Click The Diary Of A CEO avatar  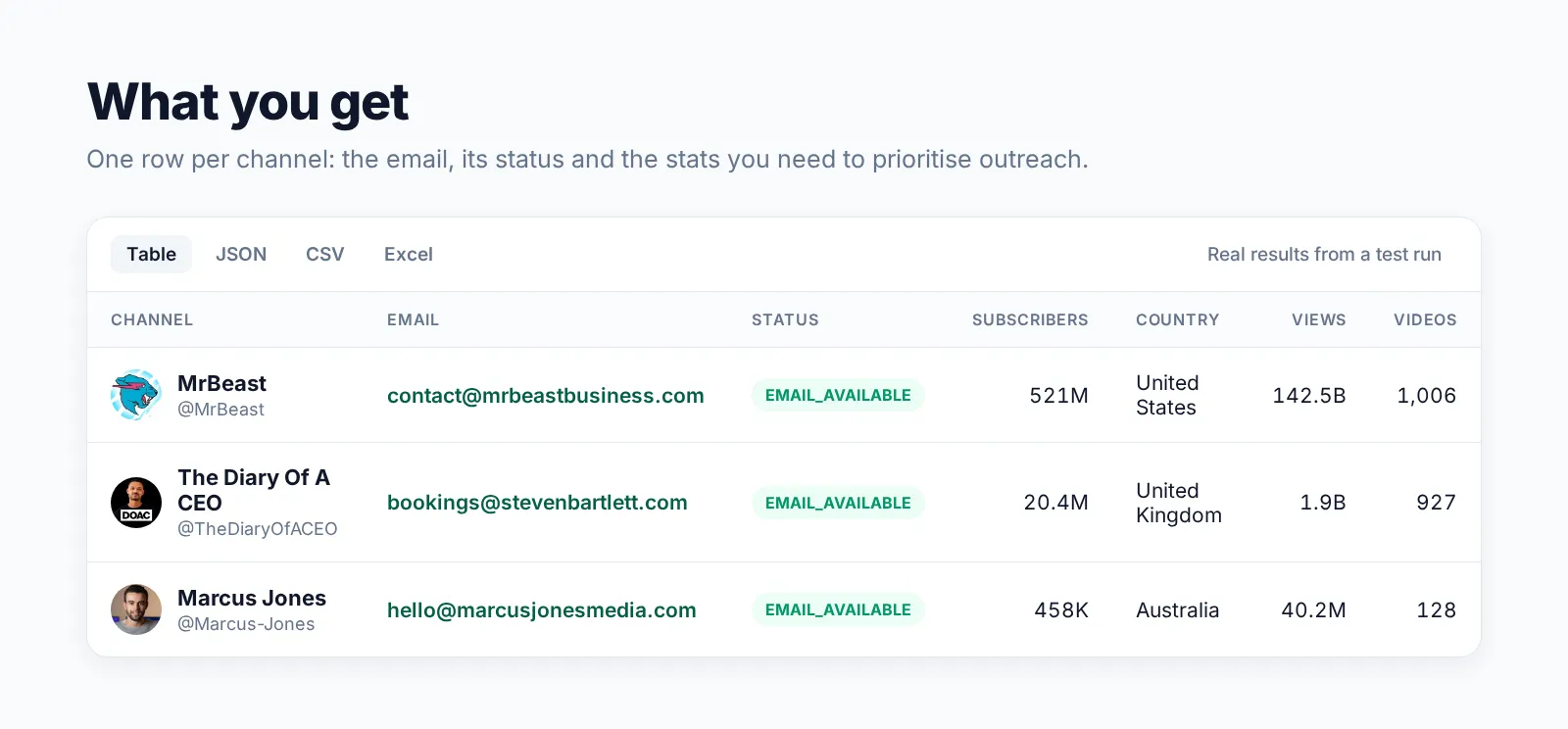click(x=136, y=503)
